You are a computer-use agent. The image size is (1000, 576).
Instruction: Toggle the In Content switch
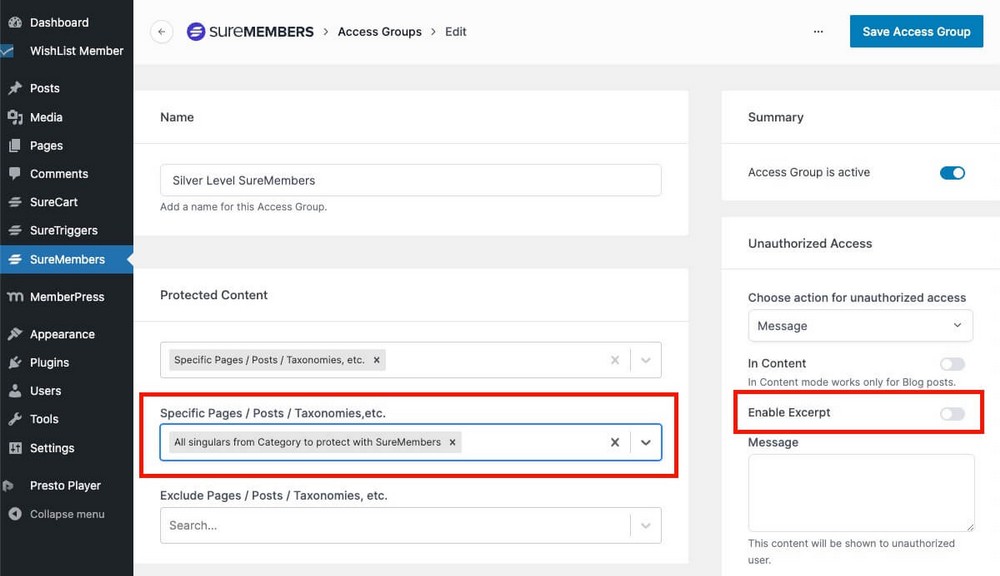[952, 364]
